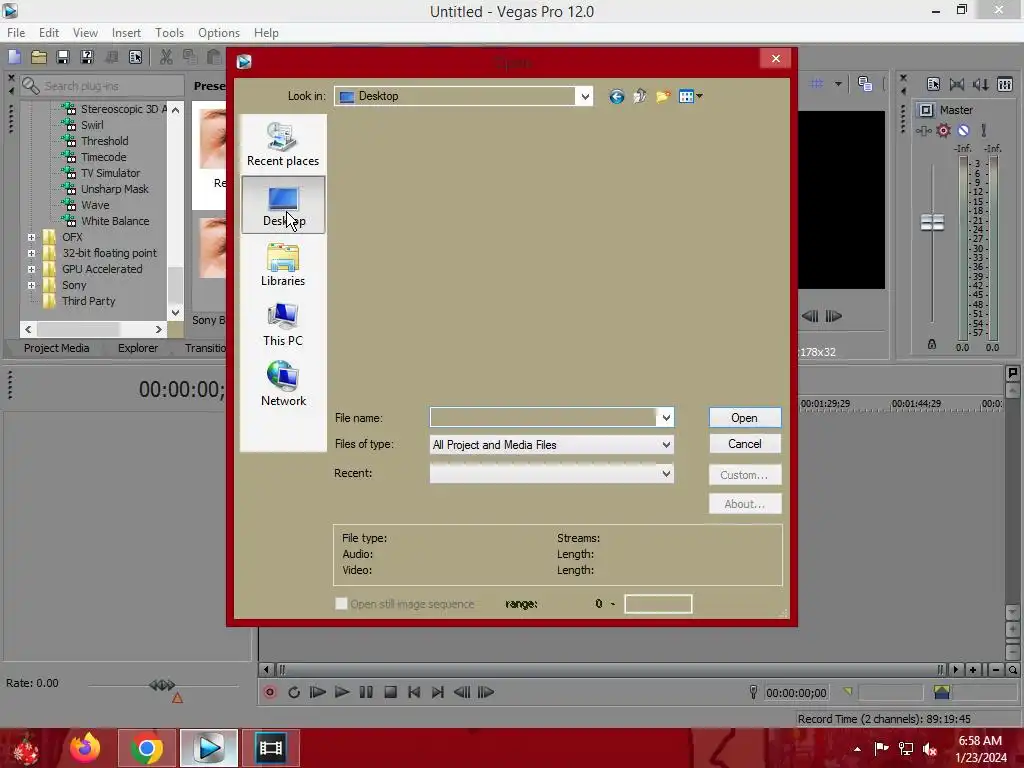Click Go to End button
This screenshot has width=1024, height=768.
click(x=438, y=692)
